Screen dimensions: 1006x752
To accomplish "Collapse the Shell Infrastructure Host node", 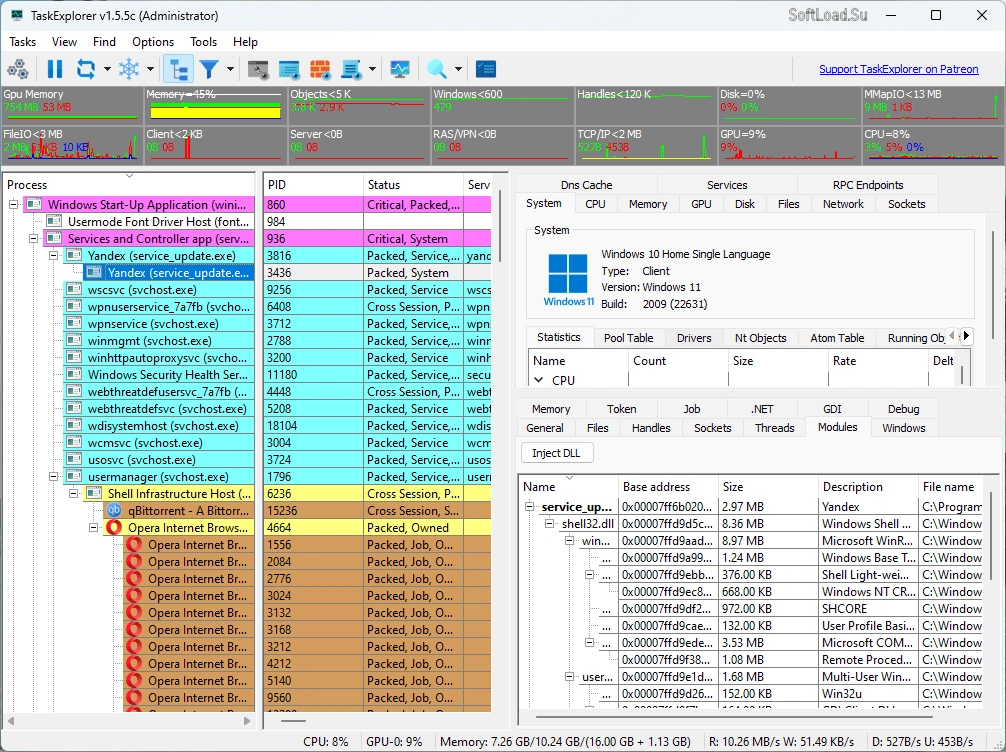I will (74, 493).
